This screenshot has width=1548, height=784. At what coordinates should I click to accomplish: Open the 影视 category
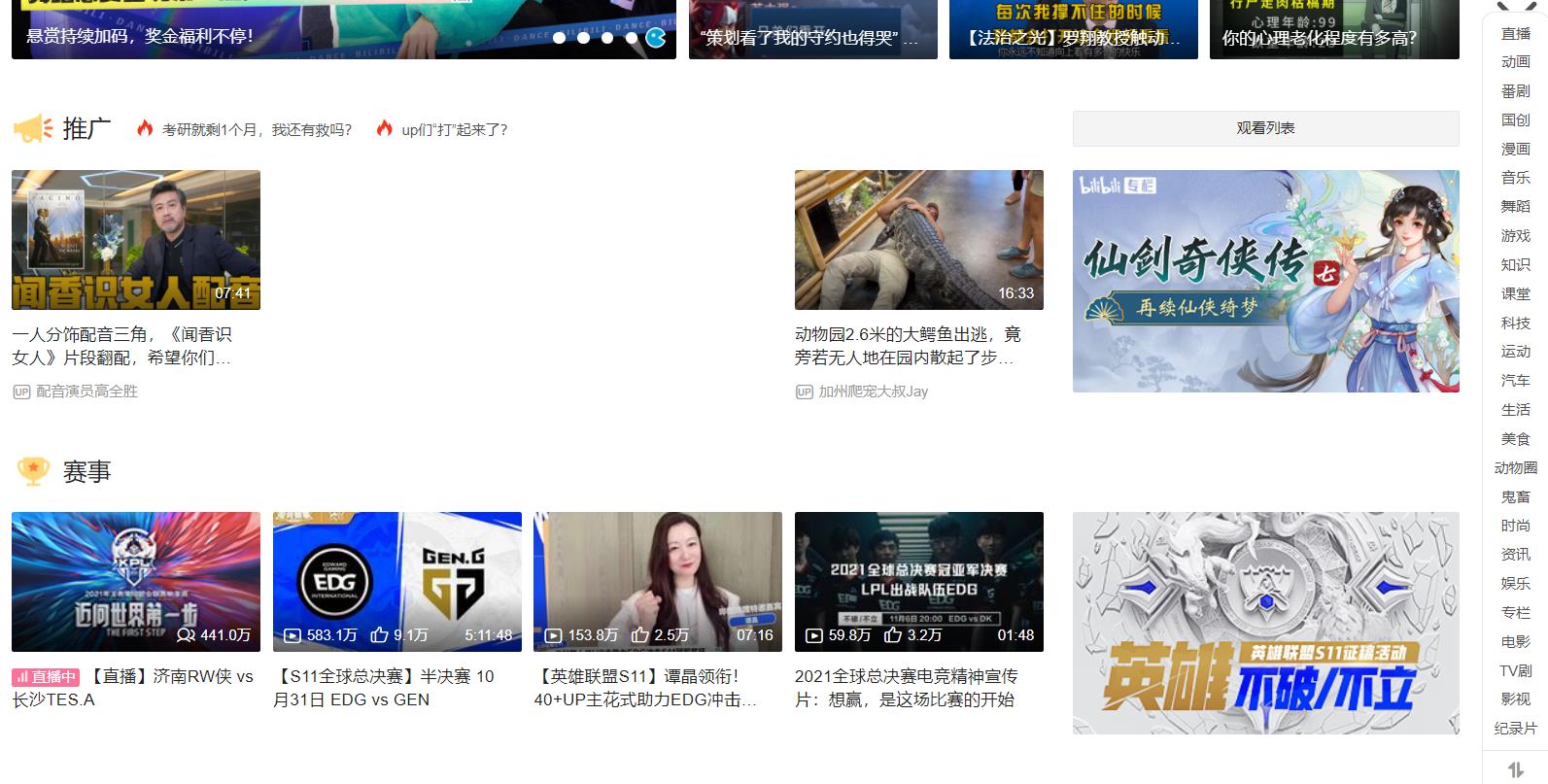pos(1516,699)
